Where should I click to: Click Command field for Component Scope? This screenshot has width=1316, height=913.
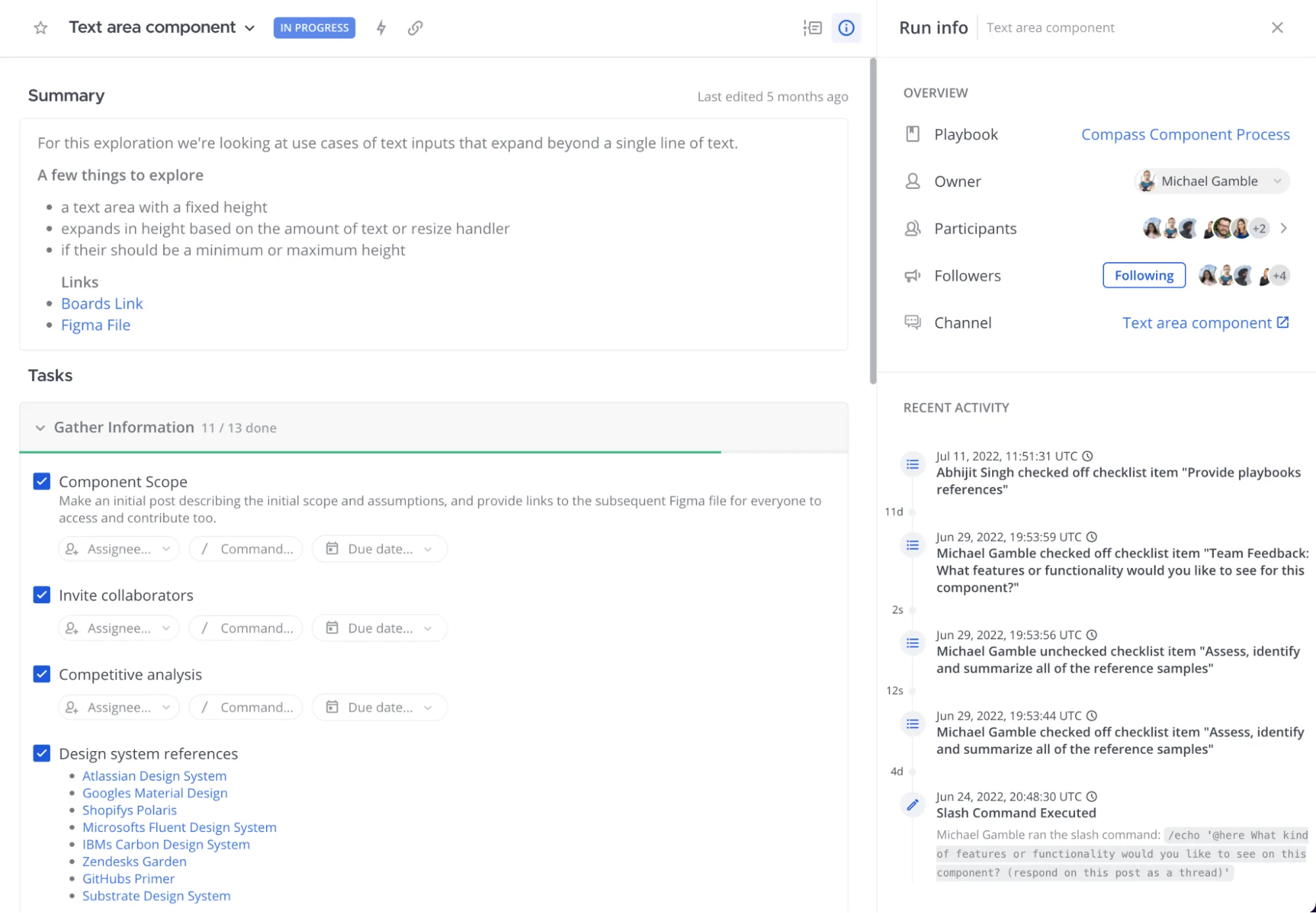[246, 549]
